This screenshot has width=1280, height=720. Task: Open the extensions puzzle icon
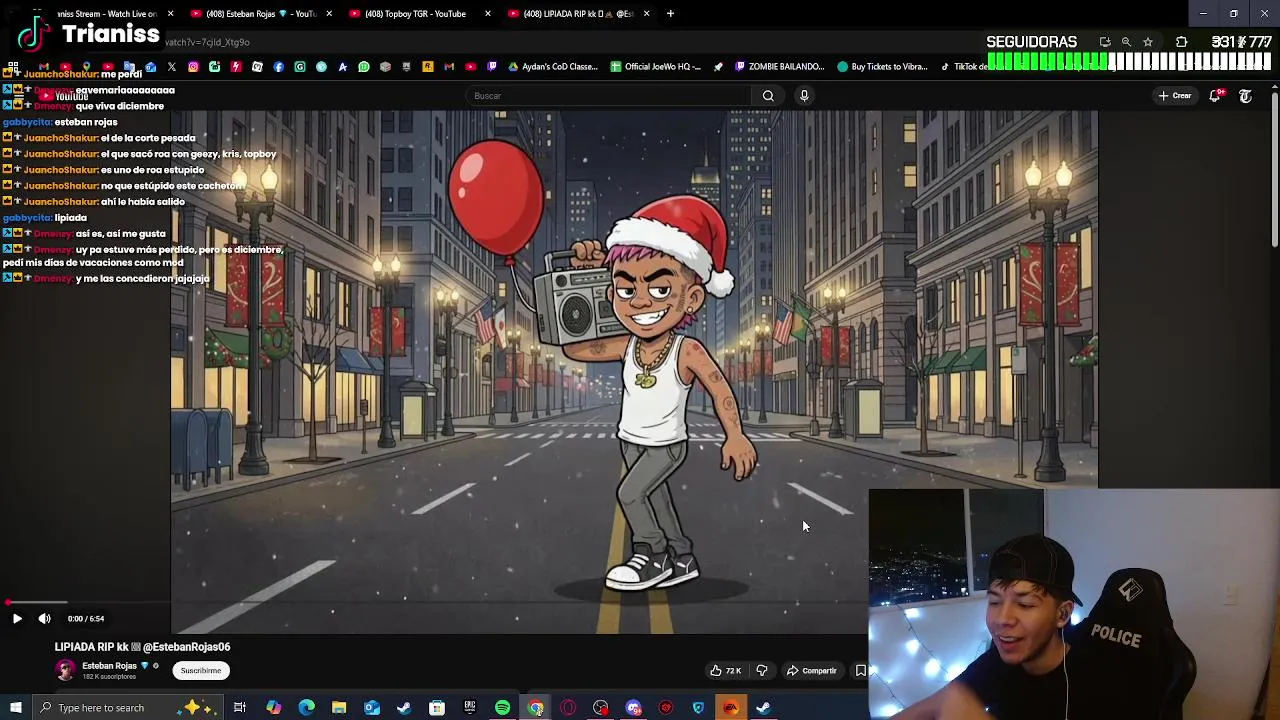[x=1182, y=42]
